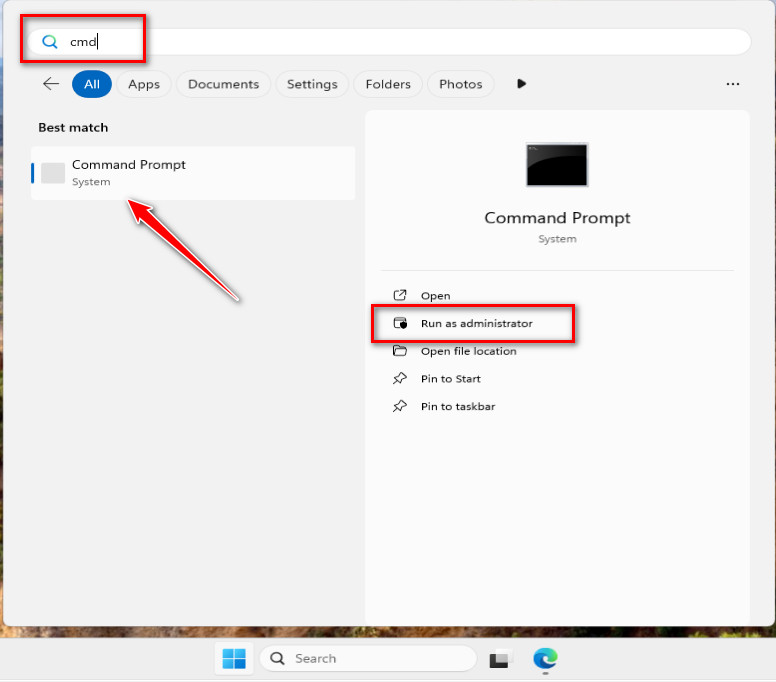Click the back arrow in search panel
This screenshot has width=776, height=682.
point(51,84)
